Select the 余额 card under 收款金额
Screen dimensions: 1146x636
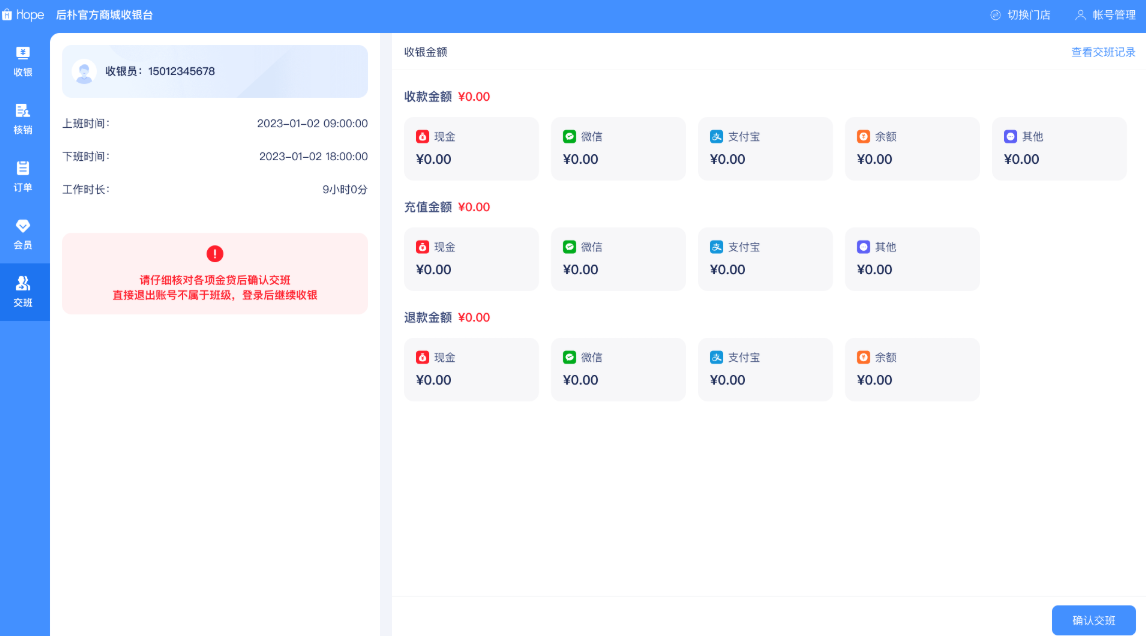pos(912,149)
